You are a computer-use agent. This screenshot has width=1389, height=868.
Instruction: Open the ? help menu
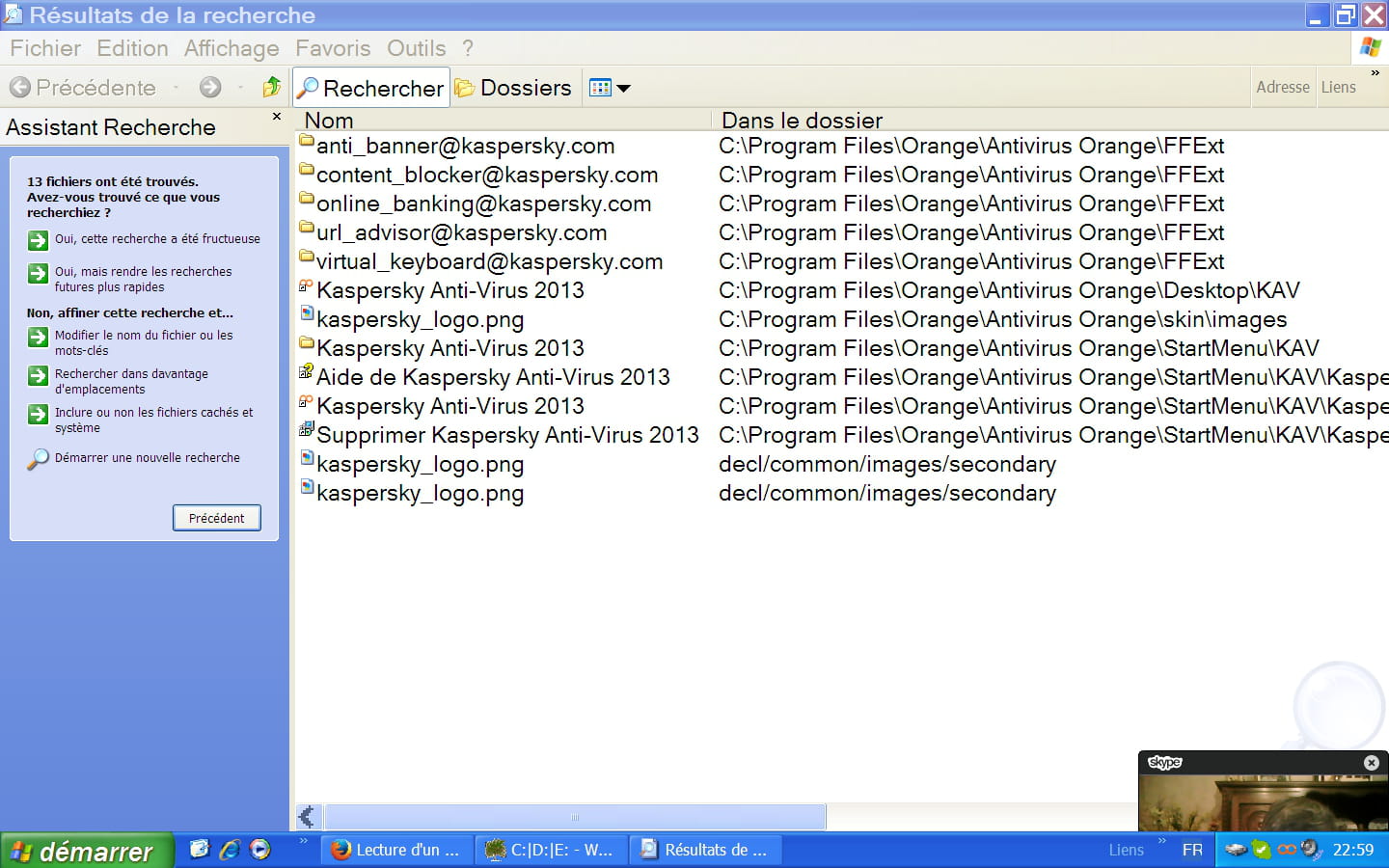(468, 48)
